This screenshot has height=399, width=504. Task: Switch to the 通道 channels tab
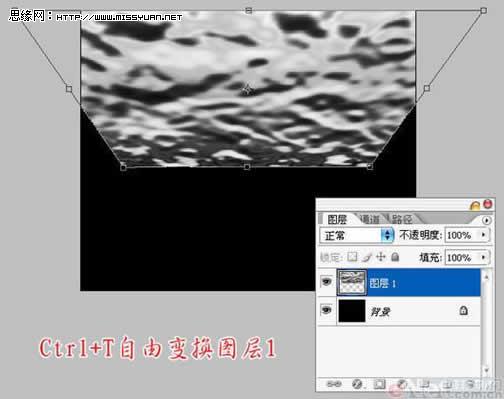coord(370,219)
